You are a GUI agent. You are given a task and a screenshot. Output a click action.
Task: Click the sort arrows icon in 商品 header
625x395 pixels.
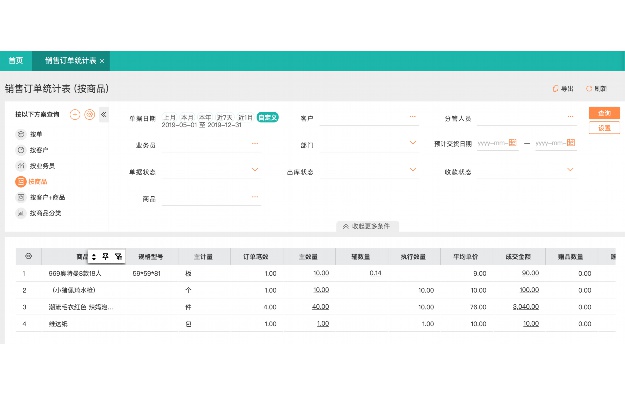tap(94, 257)
